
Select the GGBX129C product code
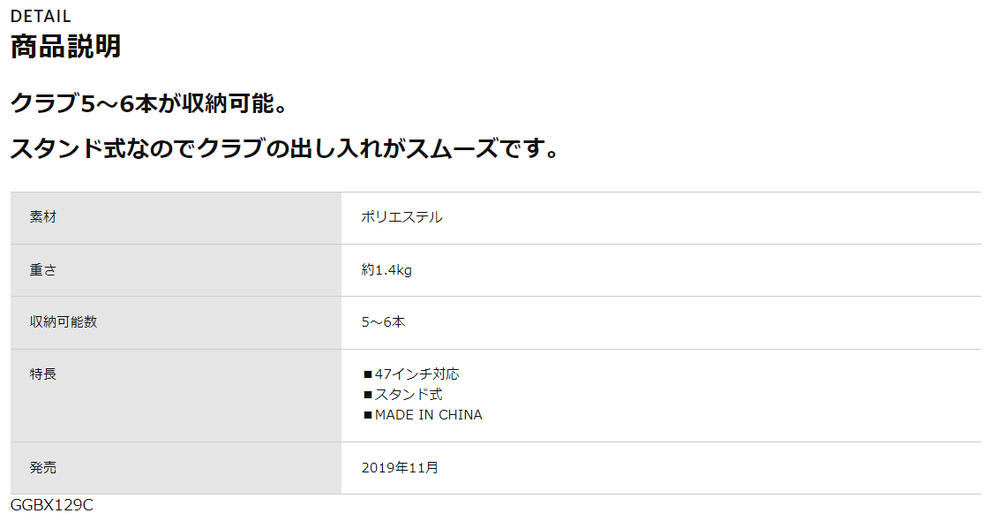point(52,505)
